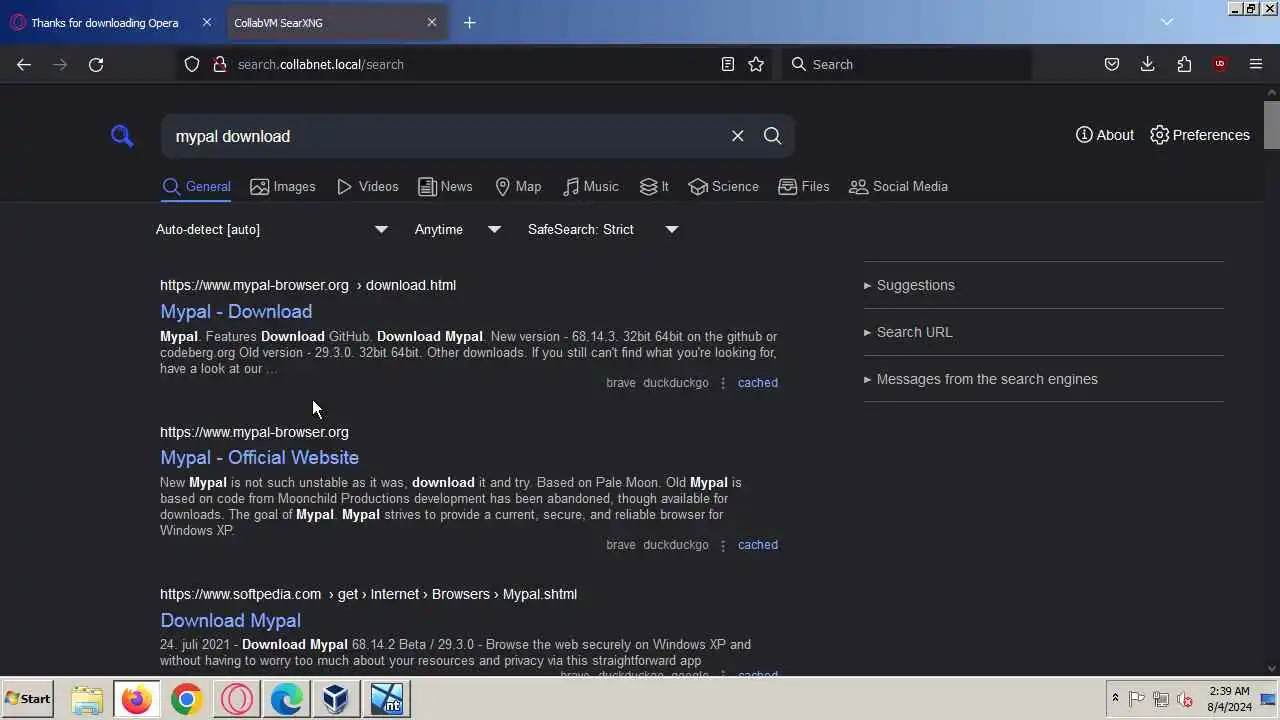Go to SearXNG home logo
The height and width of the screenshot is (720, 1280).
[x=122, y=136]
